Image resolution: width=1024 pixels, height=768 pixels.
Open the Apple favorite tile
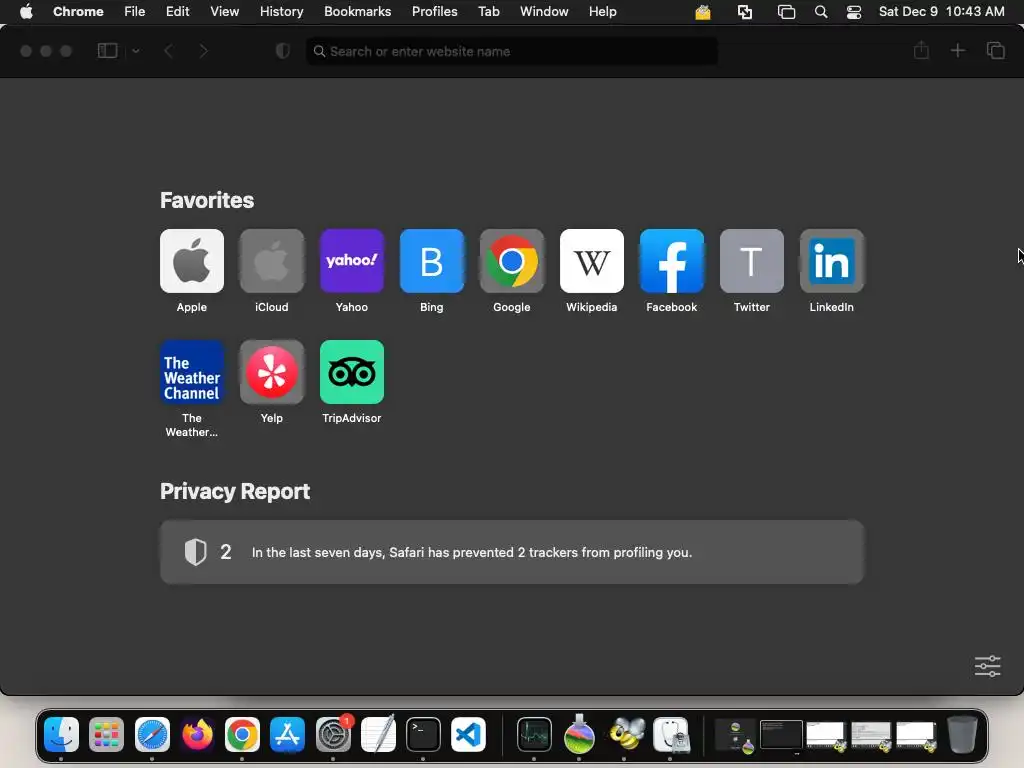click(191, 261)
